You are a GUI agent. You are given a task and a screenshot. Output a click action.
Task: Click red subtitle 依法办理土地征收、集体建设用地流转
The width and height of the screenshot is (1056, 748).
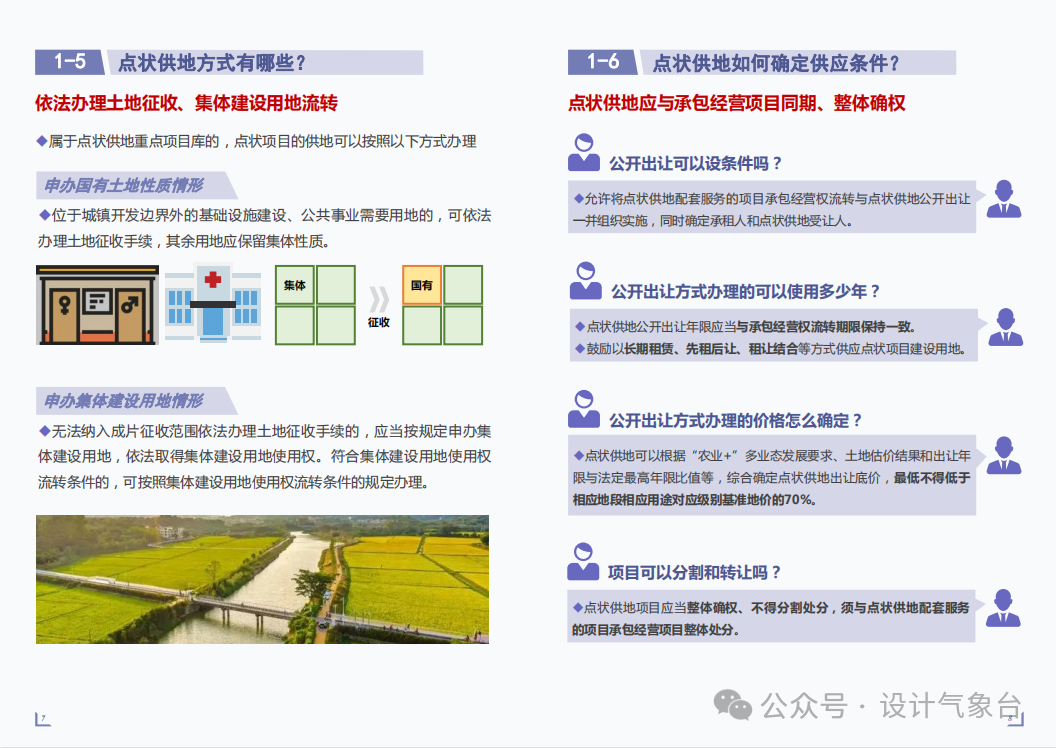[x=187, y=103]
